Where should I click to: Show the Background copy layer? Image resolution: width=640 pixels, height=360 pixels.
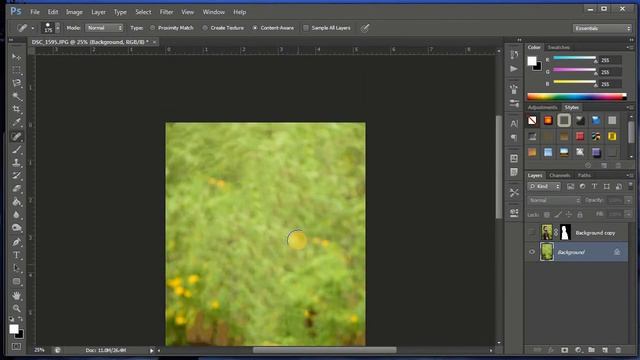click(x=532, y=232)
